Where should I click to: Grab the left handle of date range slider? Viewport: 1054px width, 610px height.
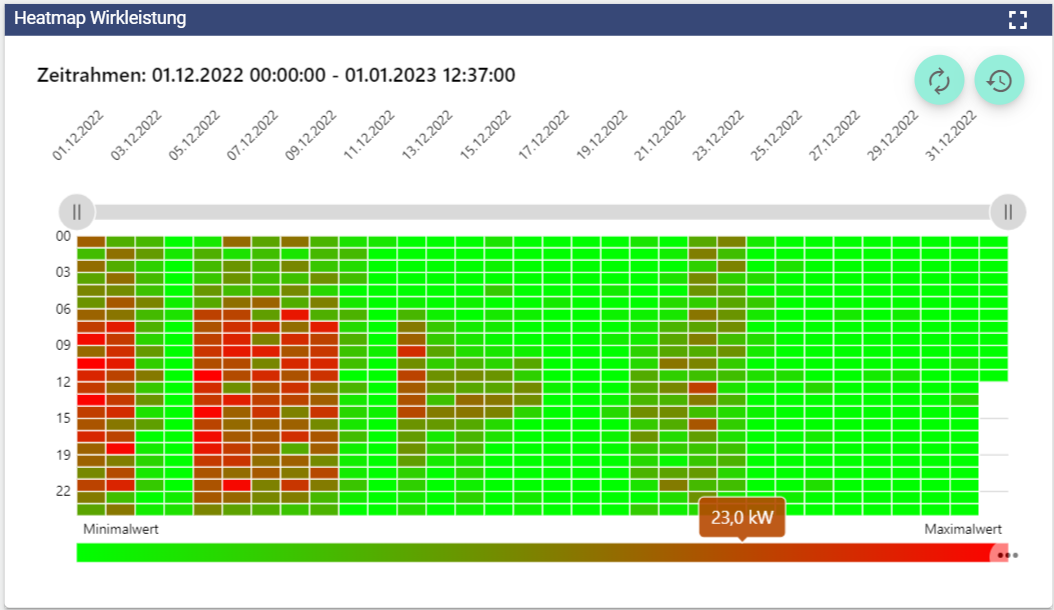click(x=77, y=212)
